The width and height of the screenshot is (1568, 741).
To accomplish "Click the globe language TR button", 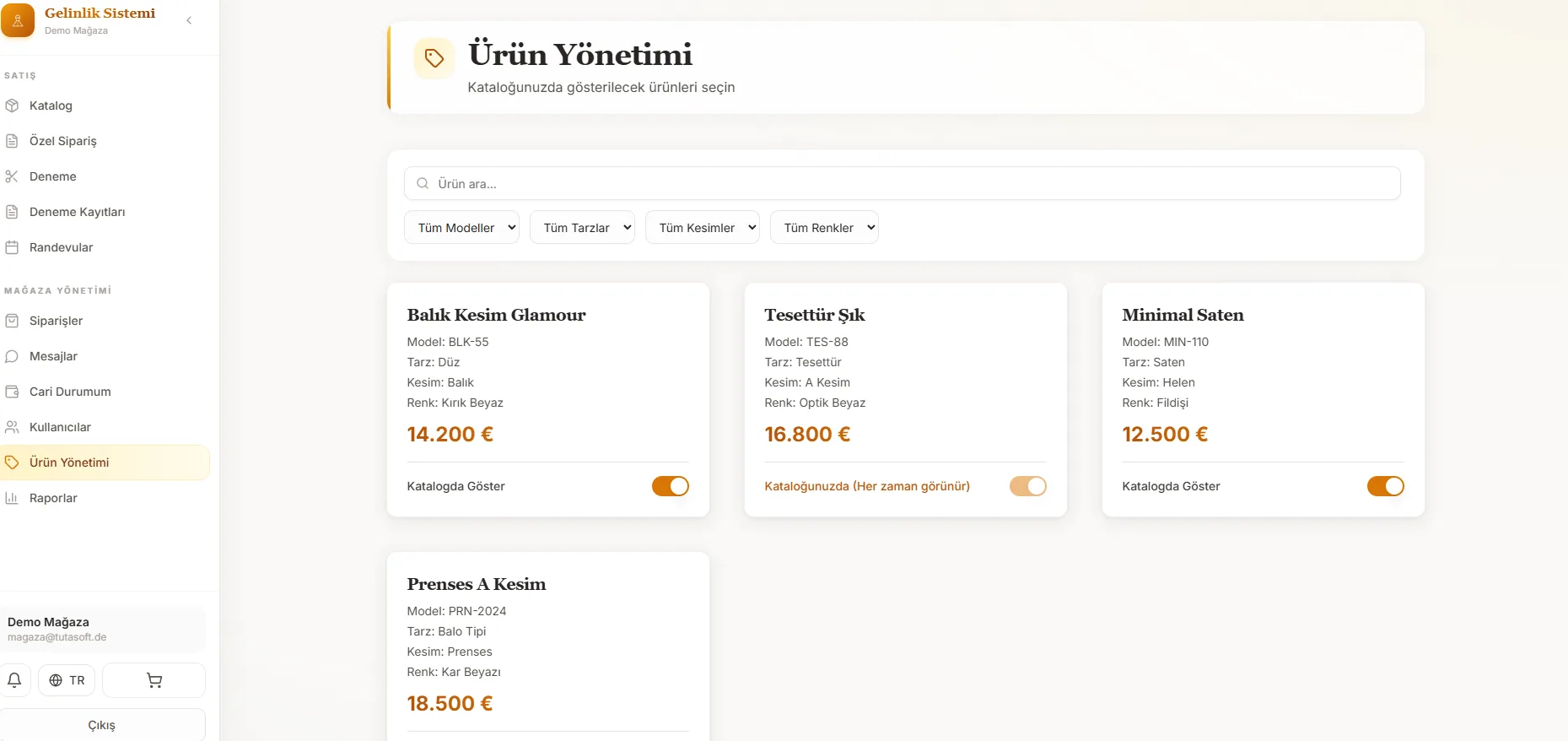I will point(67,680).
